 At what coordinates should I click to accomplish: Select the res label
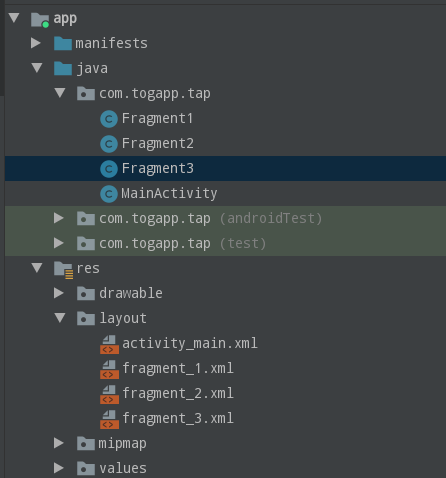88,269
